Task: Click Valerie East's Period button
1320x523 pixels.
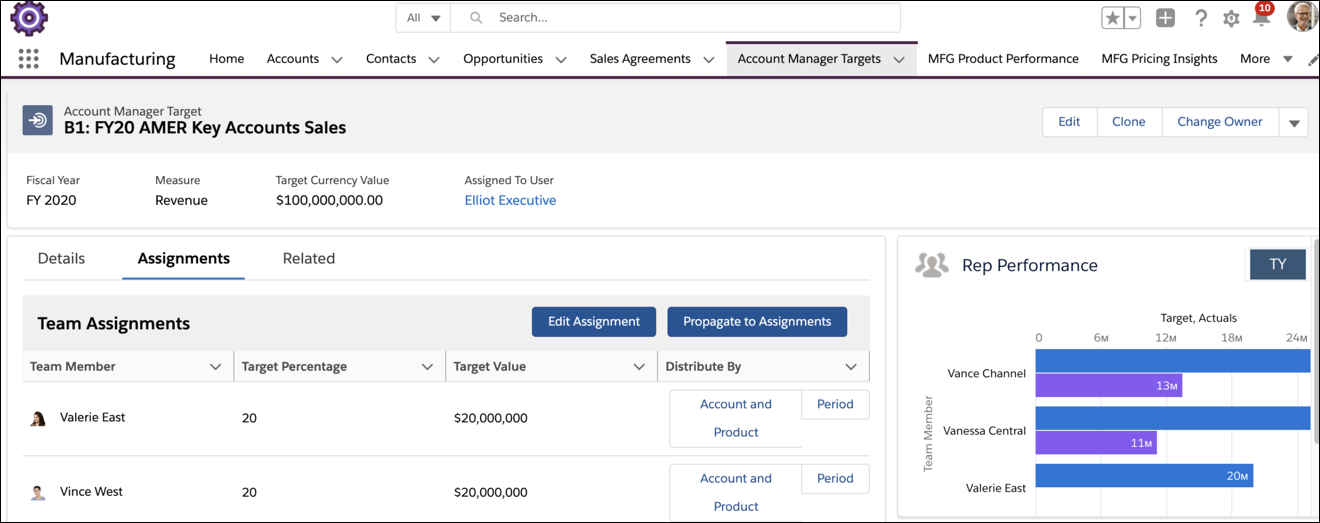Action: coord(835,404)
